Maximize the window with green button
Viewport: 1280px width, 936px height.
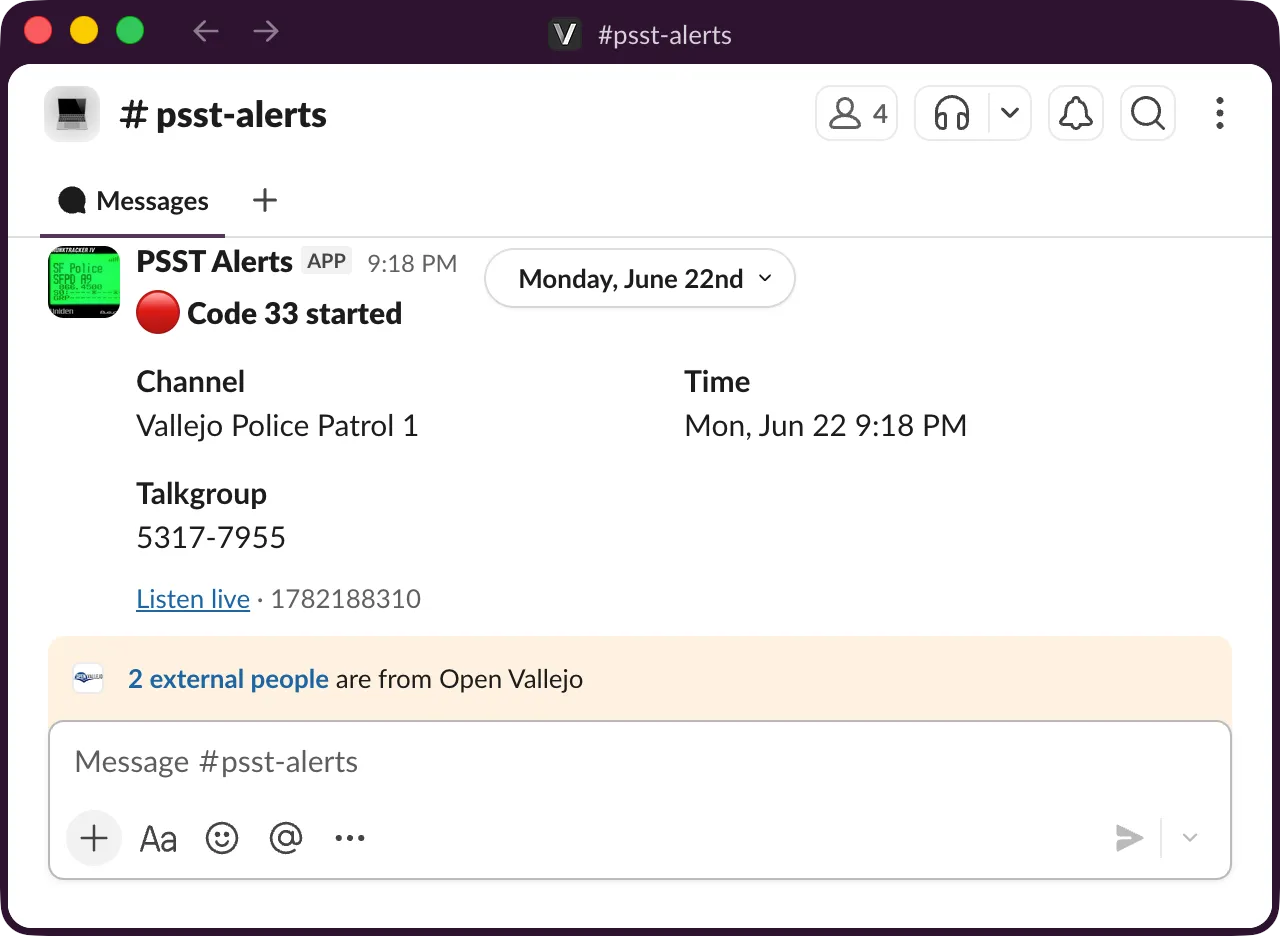130,31
